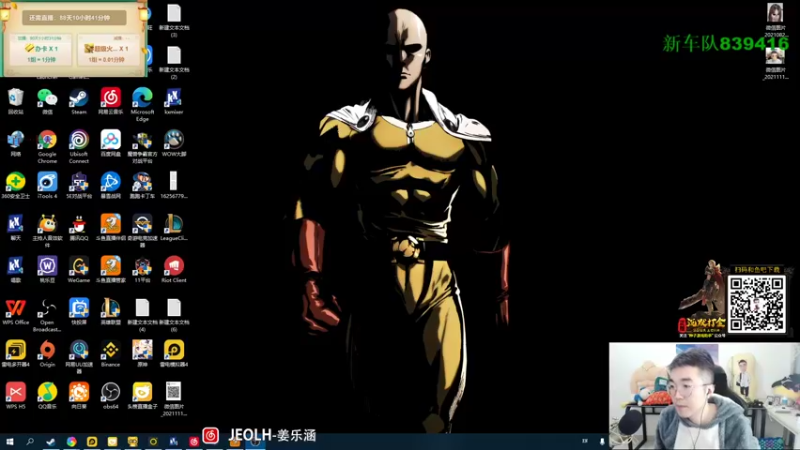Image resolution: width=800 pixels, height=450 pixels.
Task: Select the top-right WeChat image 2021082 file
Action: pyautogui.click(x=775, y=20)
